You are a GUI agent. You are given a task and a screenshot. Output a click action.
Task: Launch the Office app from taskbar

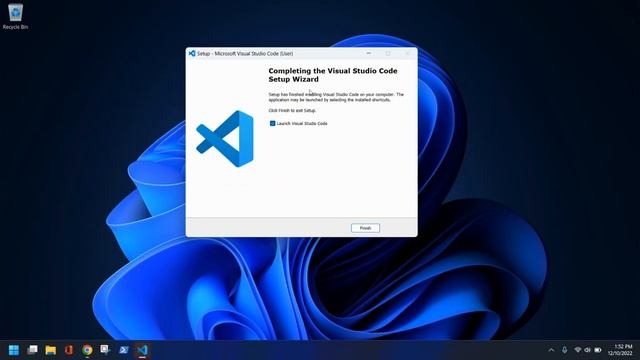tap(69, 350)
